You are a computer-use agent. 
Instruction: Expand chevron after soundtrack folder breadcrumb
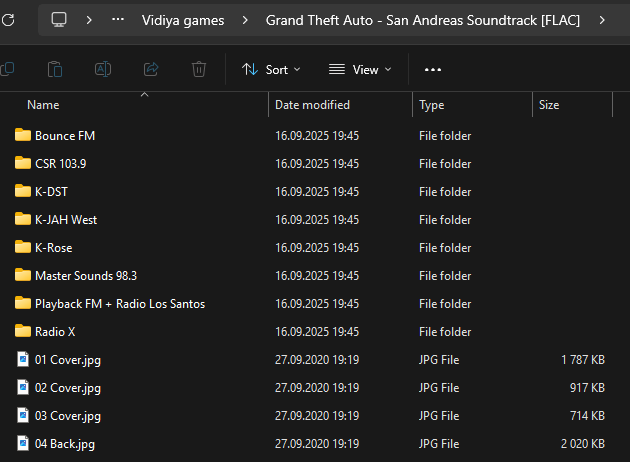(601, 20)
